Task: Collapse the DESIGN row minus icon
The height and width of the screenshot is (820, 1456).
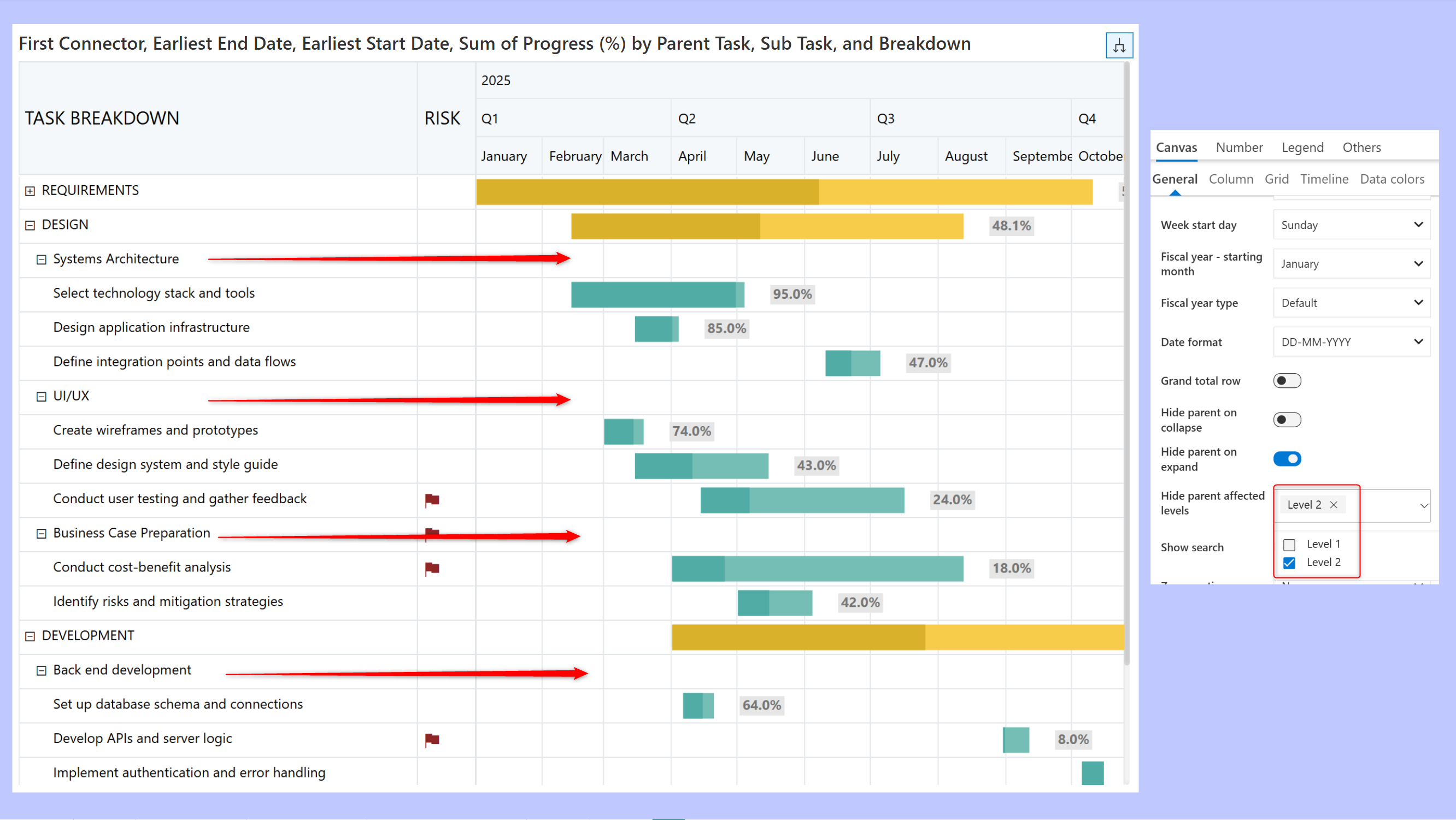Action: (x=30, y=225)
